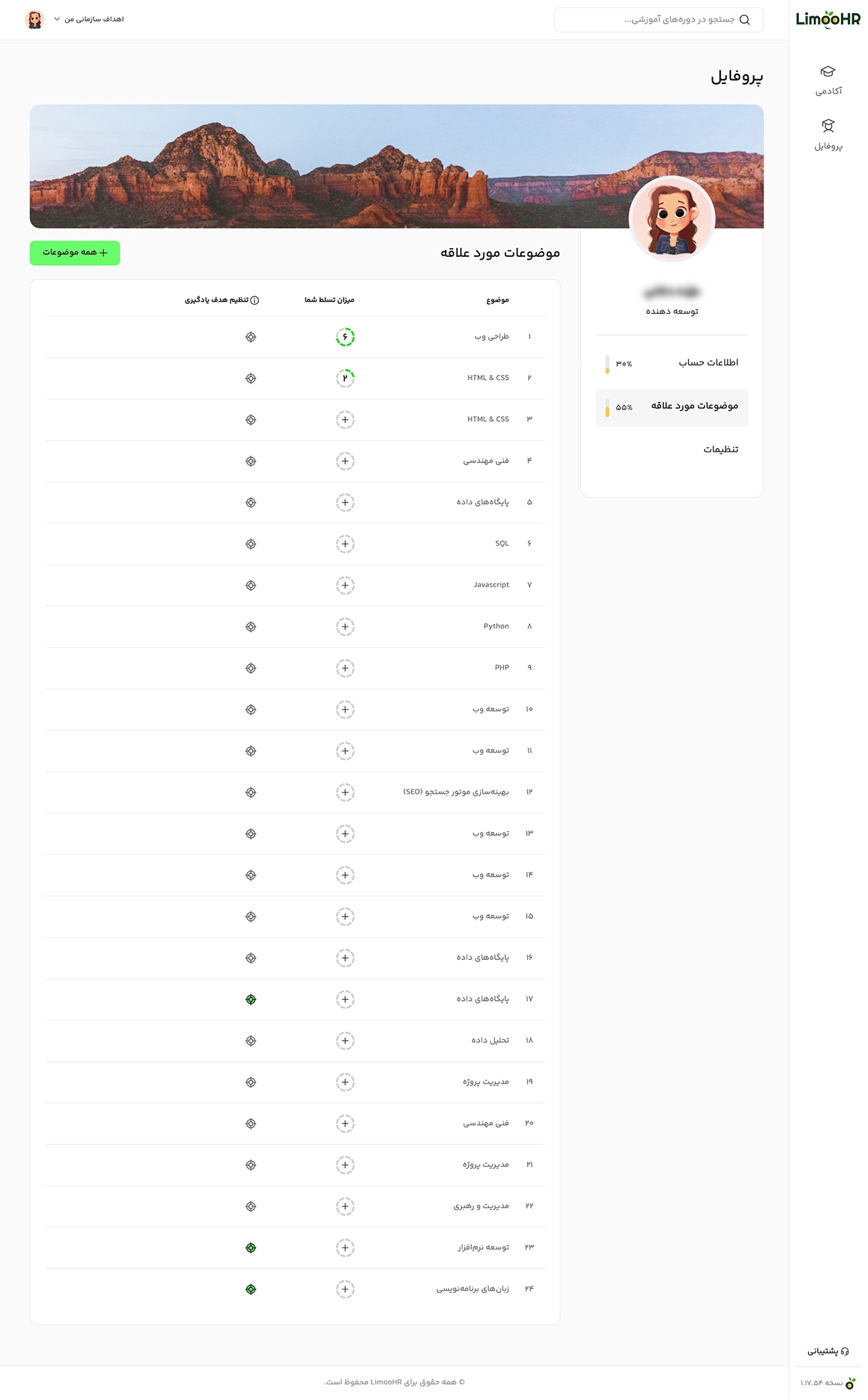Focus the course search input field
868x1400 pixels.
tap(658, 20)
